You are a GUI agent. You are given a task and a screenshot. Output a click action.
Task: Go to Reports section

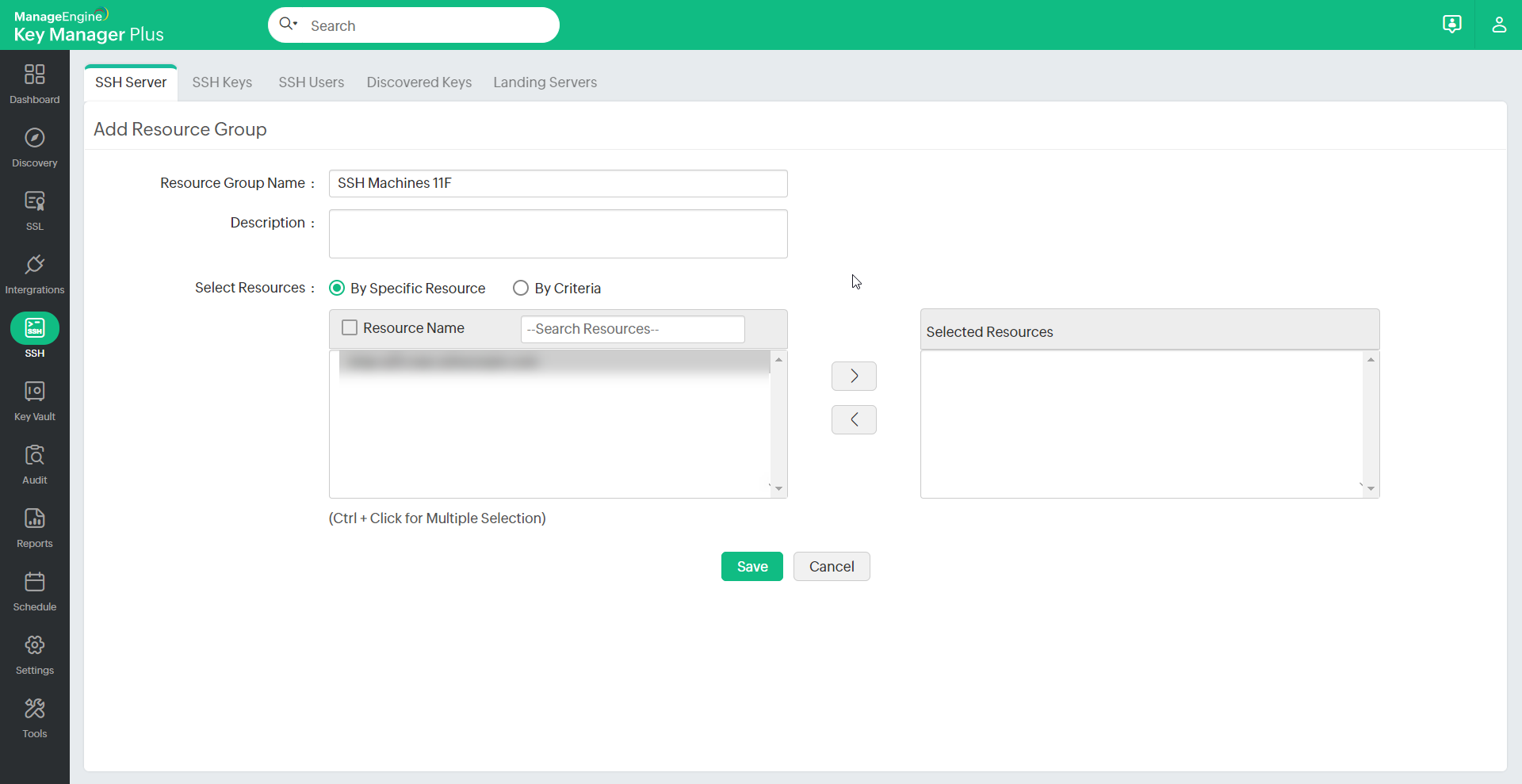pyautogui.click(x=34, y=526)
